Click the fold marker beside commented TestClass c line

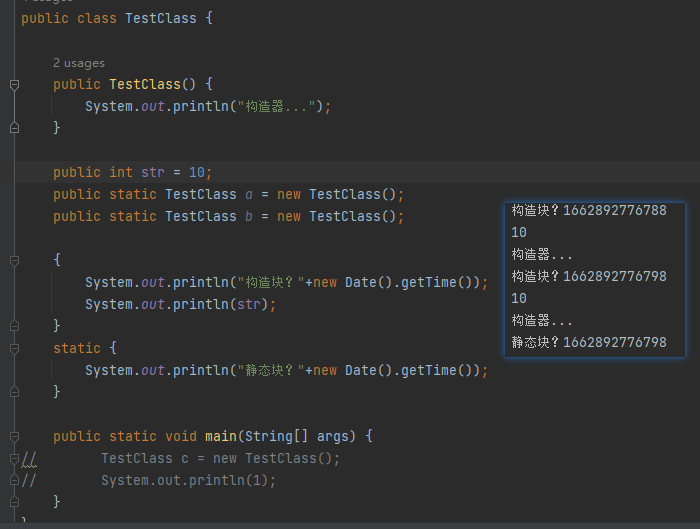pyautogui.click(x=14, y=459)
